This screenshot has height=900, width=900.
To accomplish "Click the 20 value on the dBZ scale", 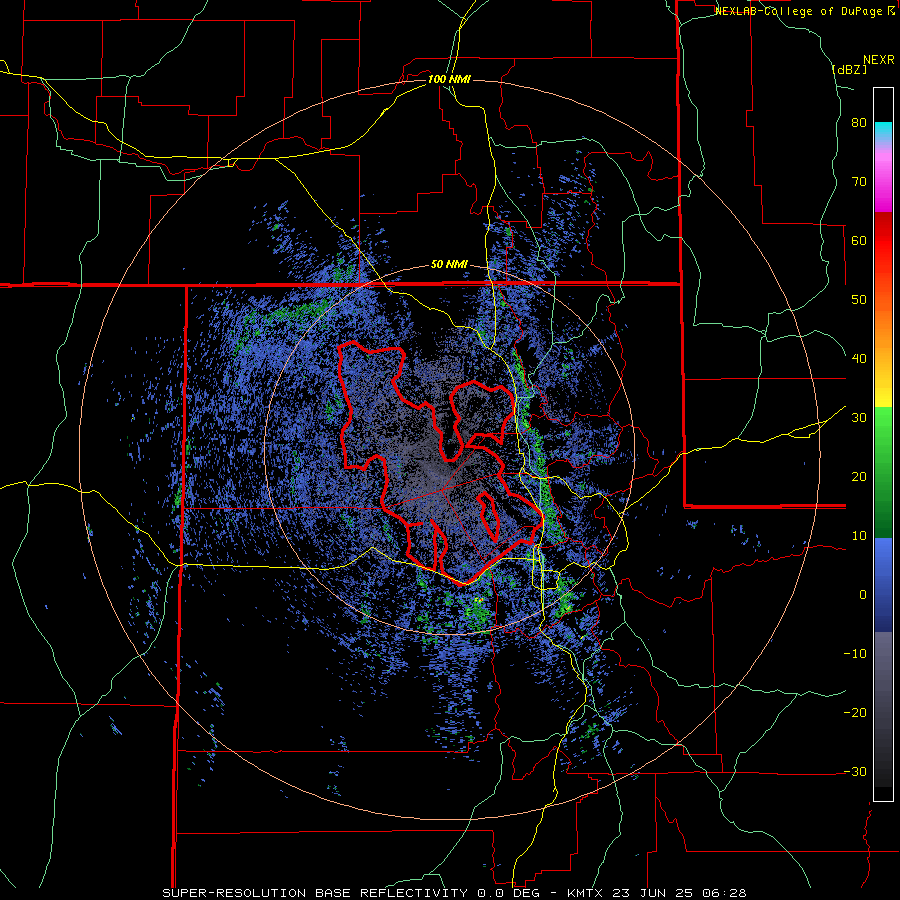I will [859, 477].
